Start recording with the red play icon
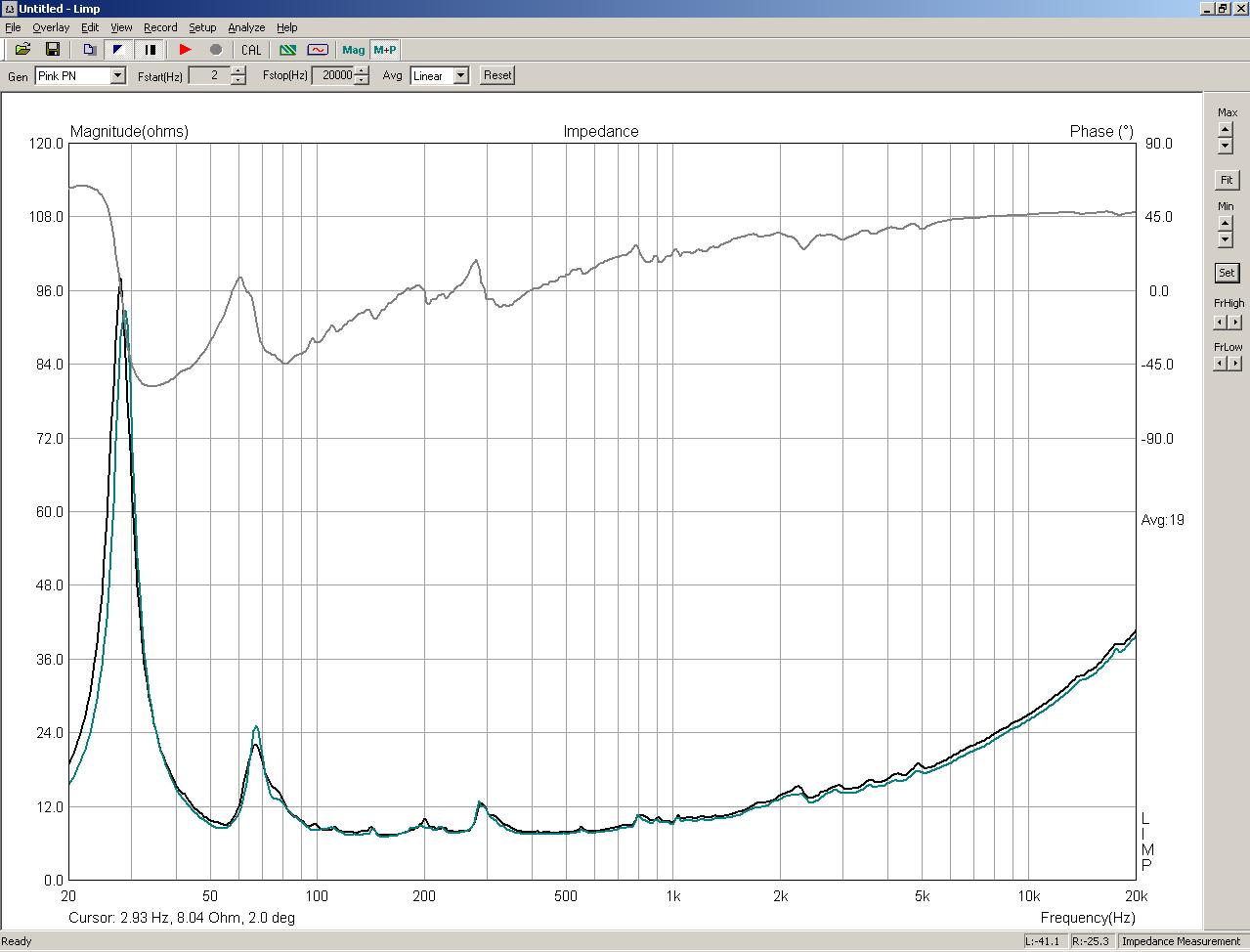Image resolution: width=1250 pixels, height=952 pixels. [x=186, y=50]
